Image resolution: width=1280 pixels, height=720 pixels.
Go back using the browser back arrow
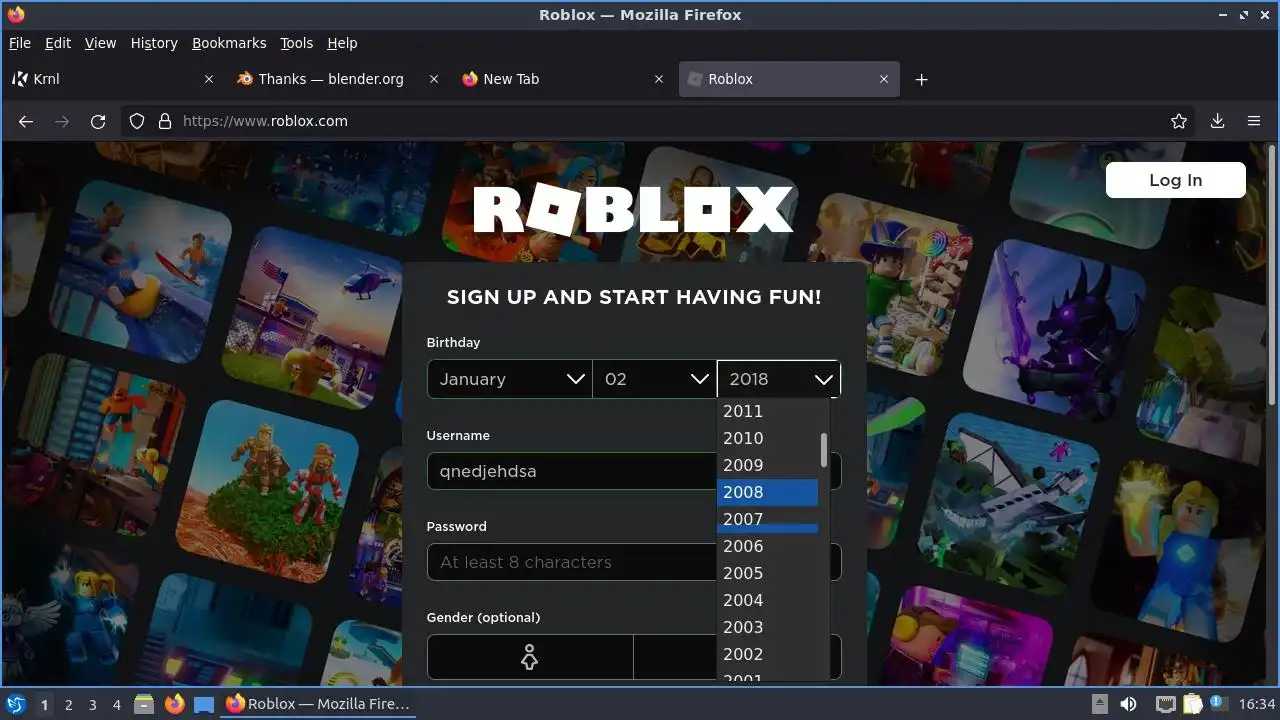pos(26,121)
